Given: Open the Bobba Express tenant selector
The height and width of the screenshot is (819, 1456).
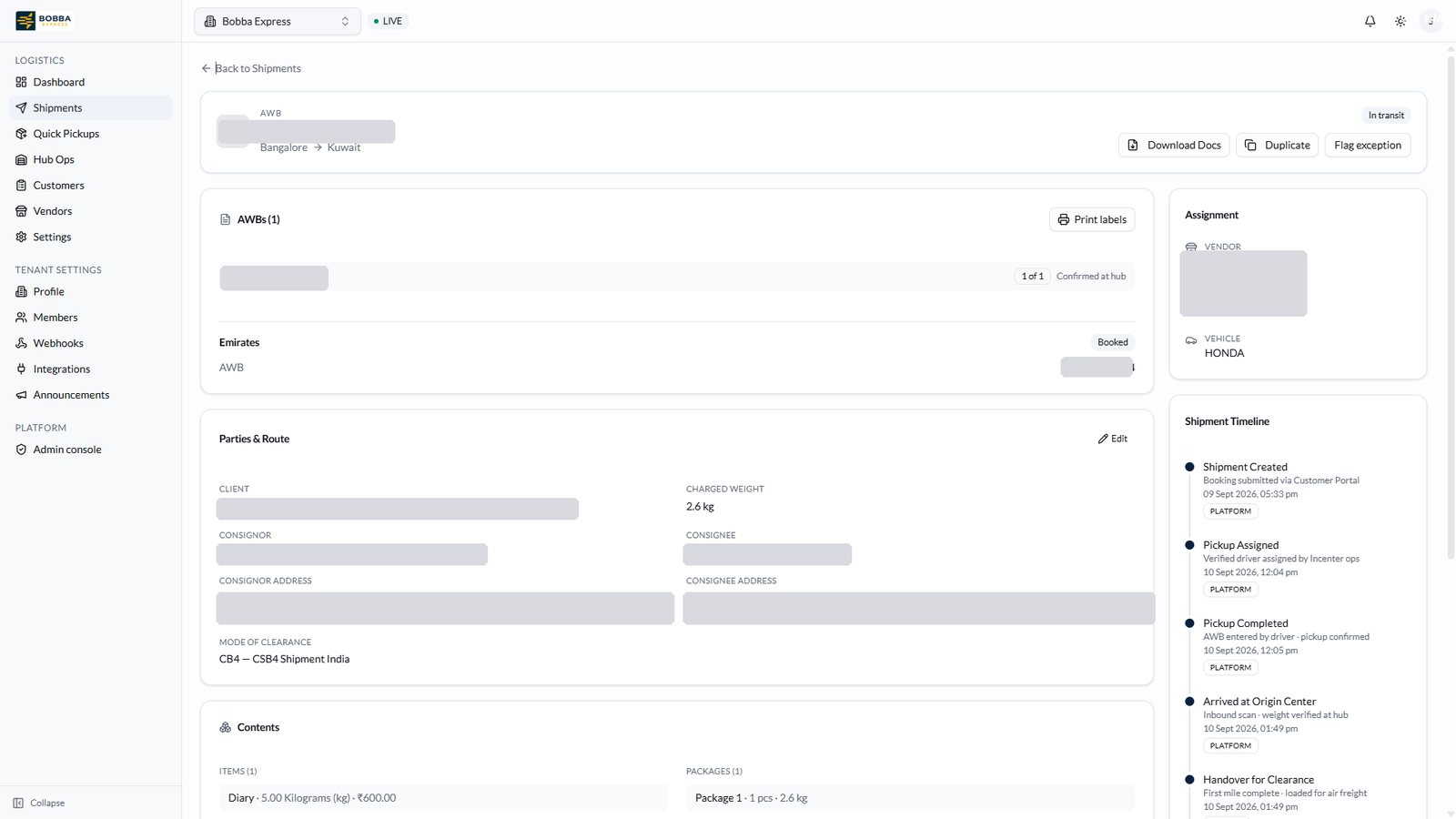Looking at the screenshot, I should (278, 21).
